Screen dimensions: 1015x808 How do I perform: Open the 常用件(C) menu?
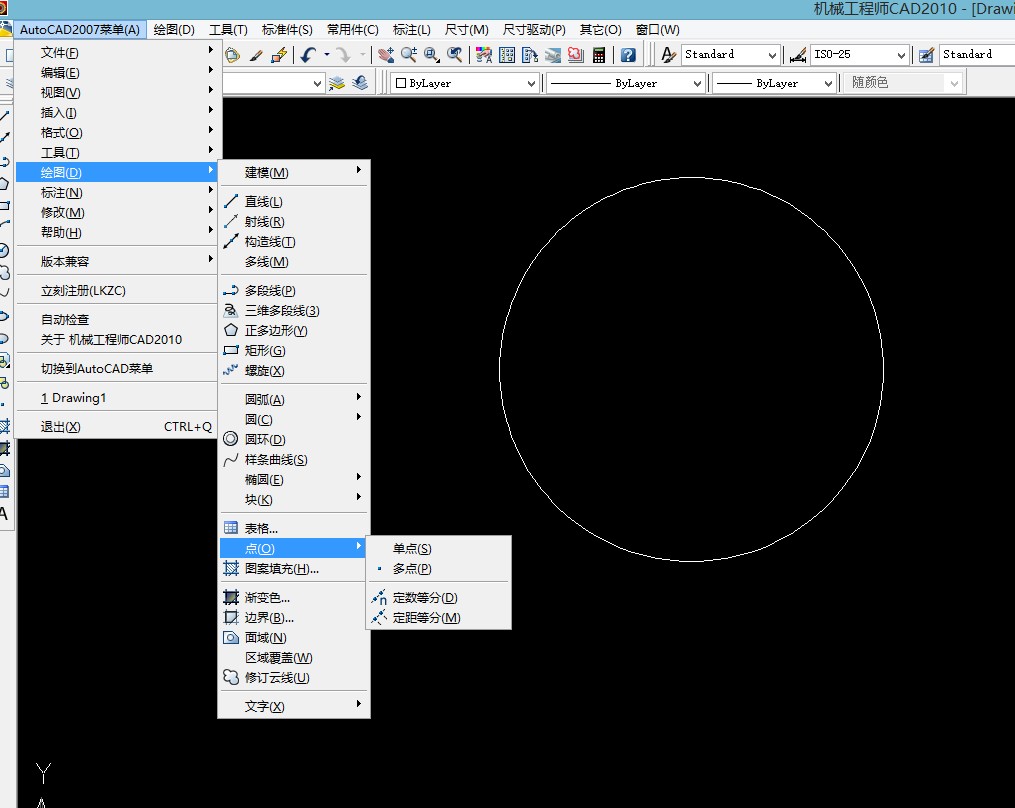tap(352, 30)
